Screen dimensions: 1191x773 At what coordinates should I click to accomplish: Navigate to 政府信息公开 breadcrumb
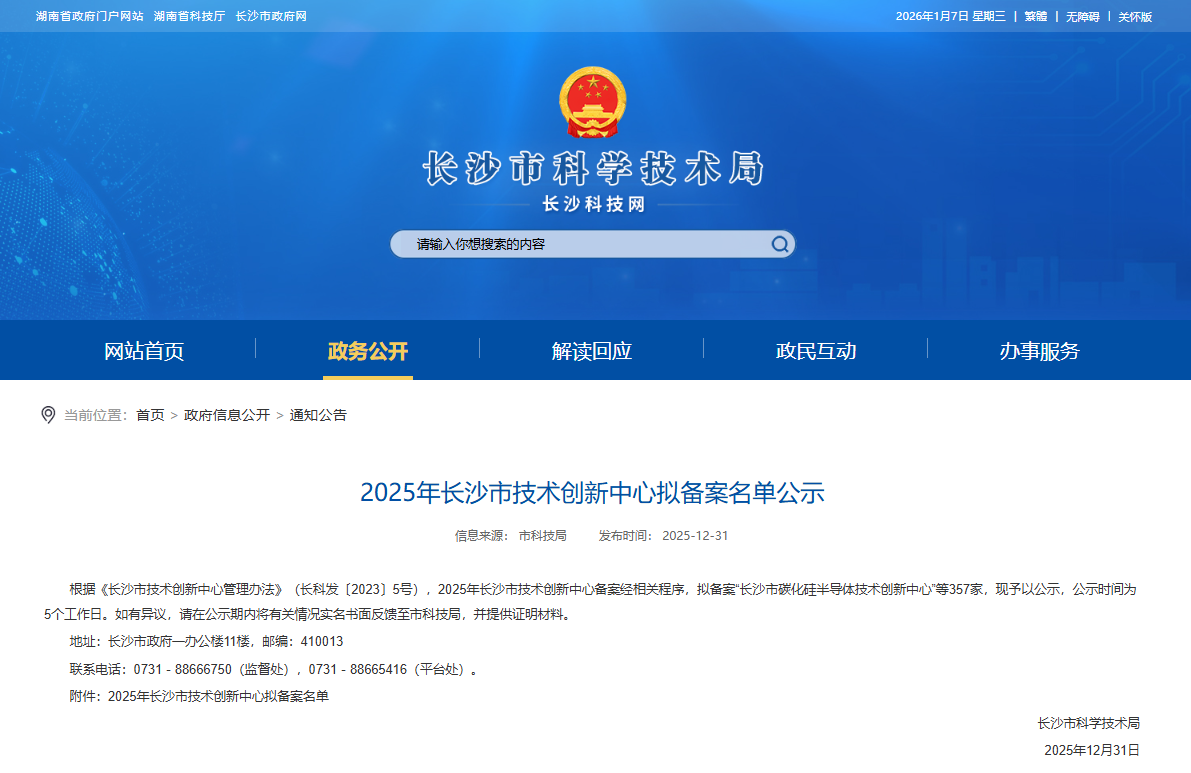[x=227, y=415]
